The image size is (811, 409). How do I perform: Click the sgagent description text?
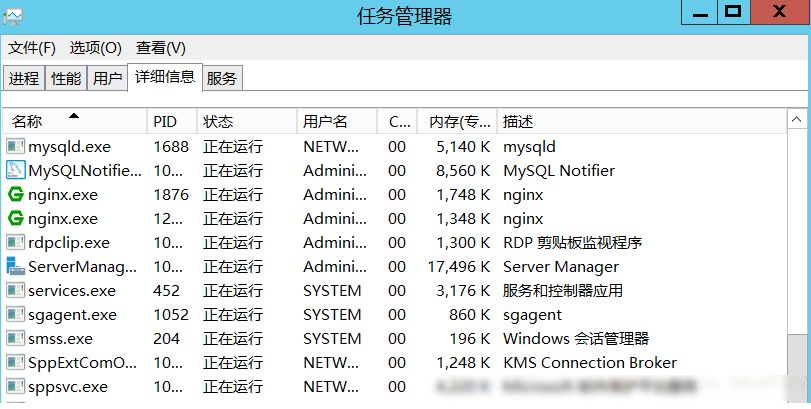pos(532,315)
